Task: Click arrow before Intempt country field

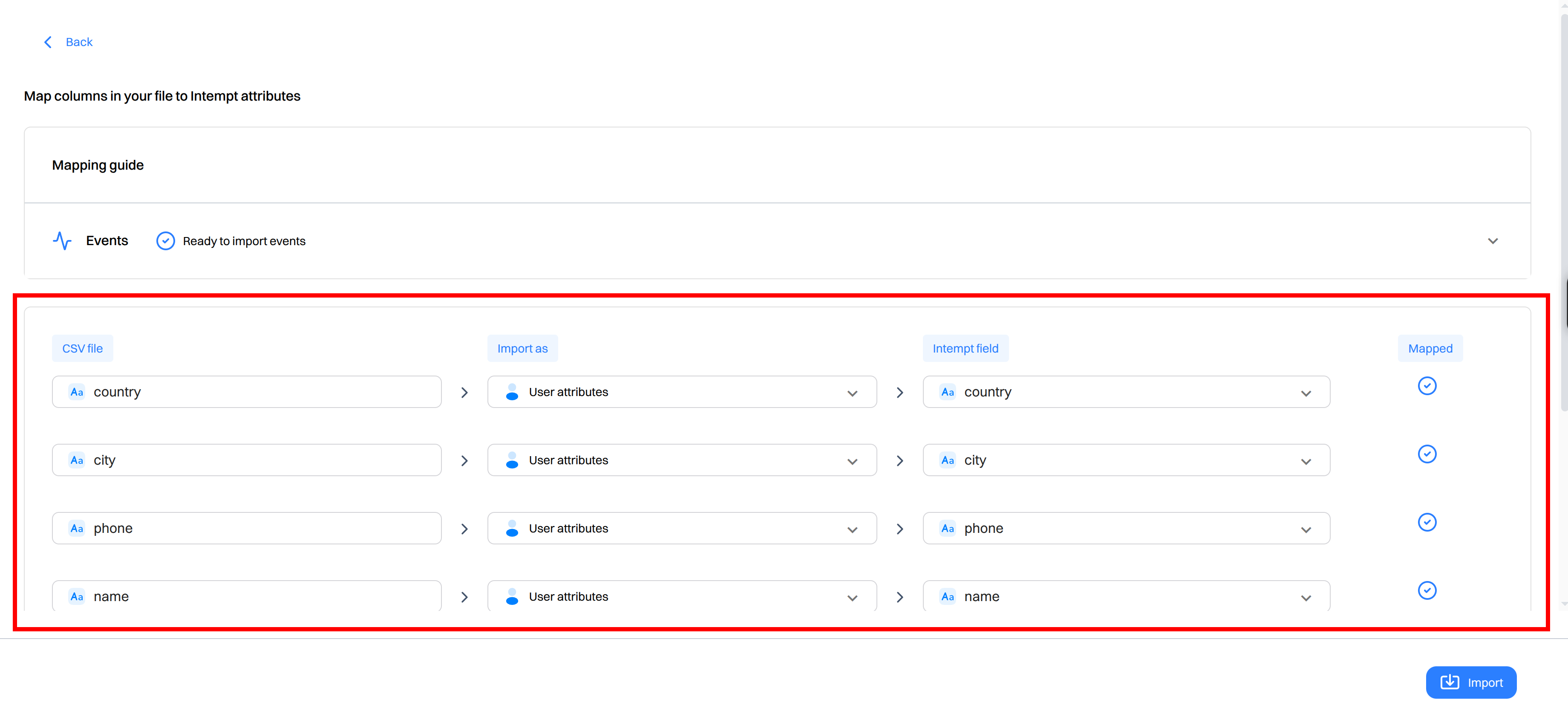Action: [x=899, y=392]
